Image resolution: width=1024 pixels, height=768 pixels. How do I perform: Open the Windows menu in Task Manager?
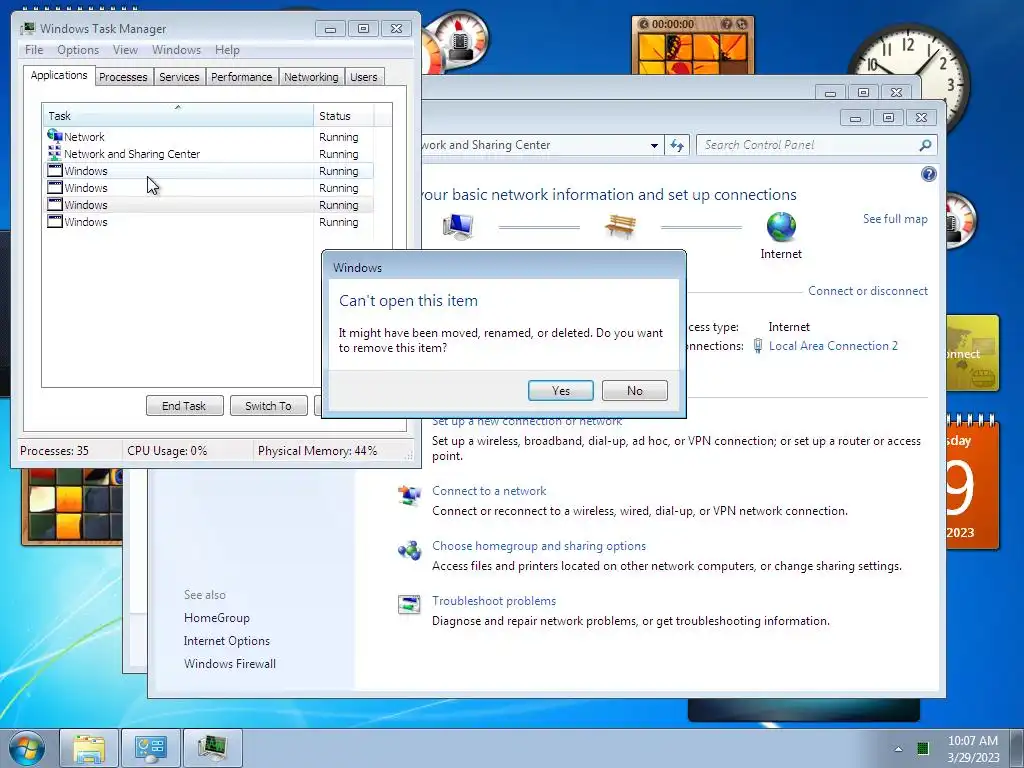[176, 50]
